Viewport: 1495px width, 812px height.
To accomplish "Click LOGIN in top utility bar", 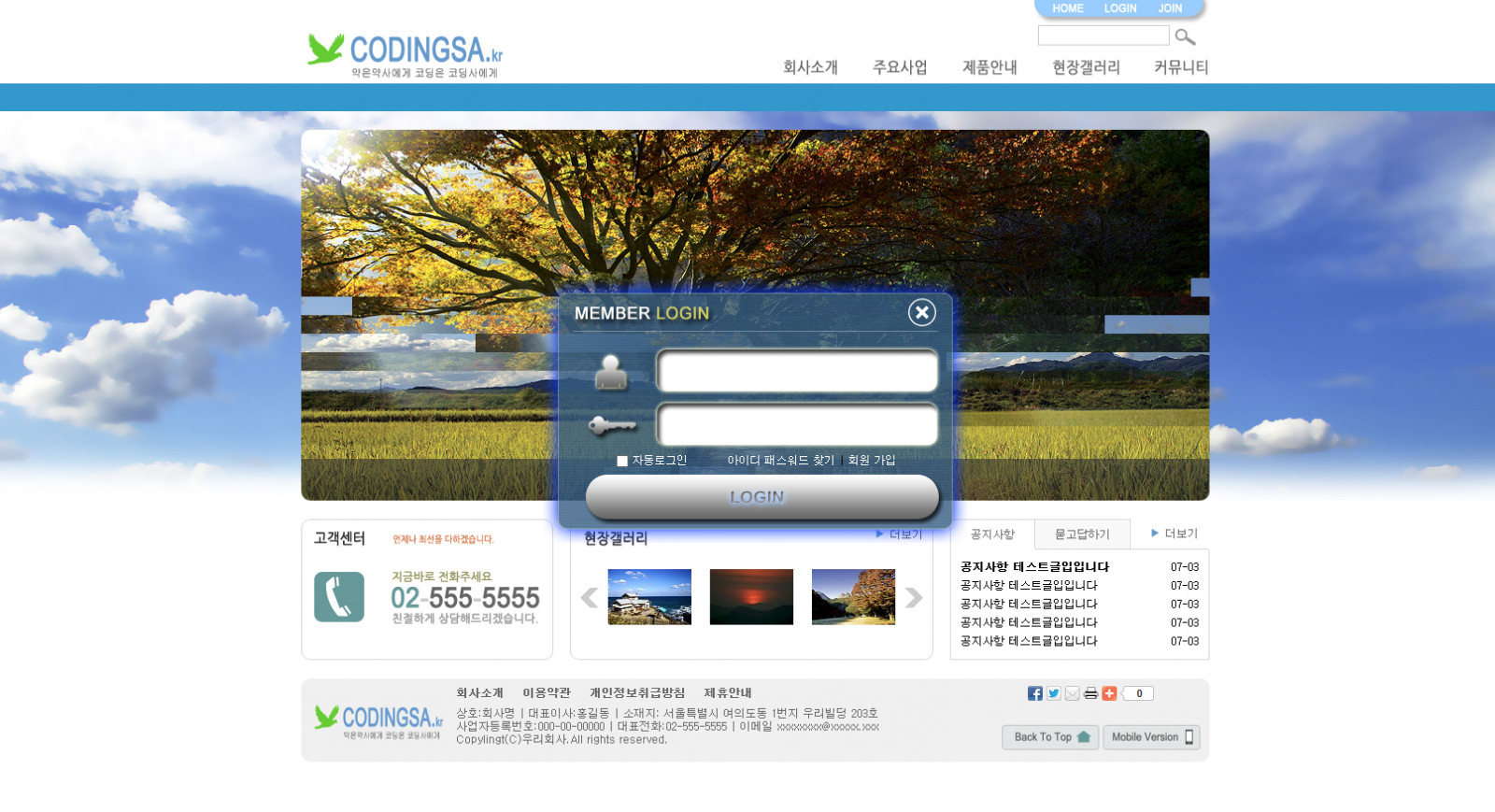I will (1120, 8).
